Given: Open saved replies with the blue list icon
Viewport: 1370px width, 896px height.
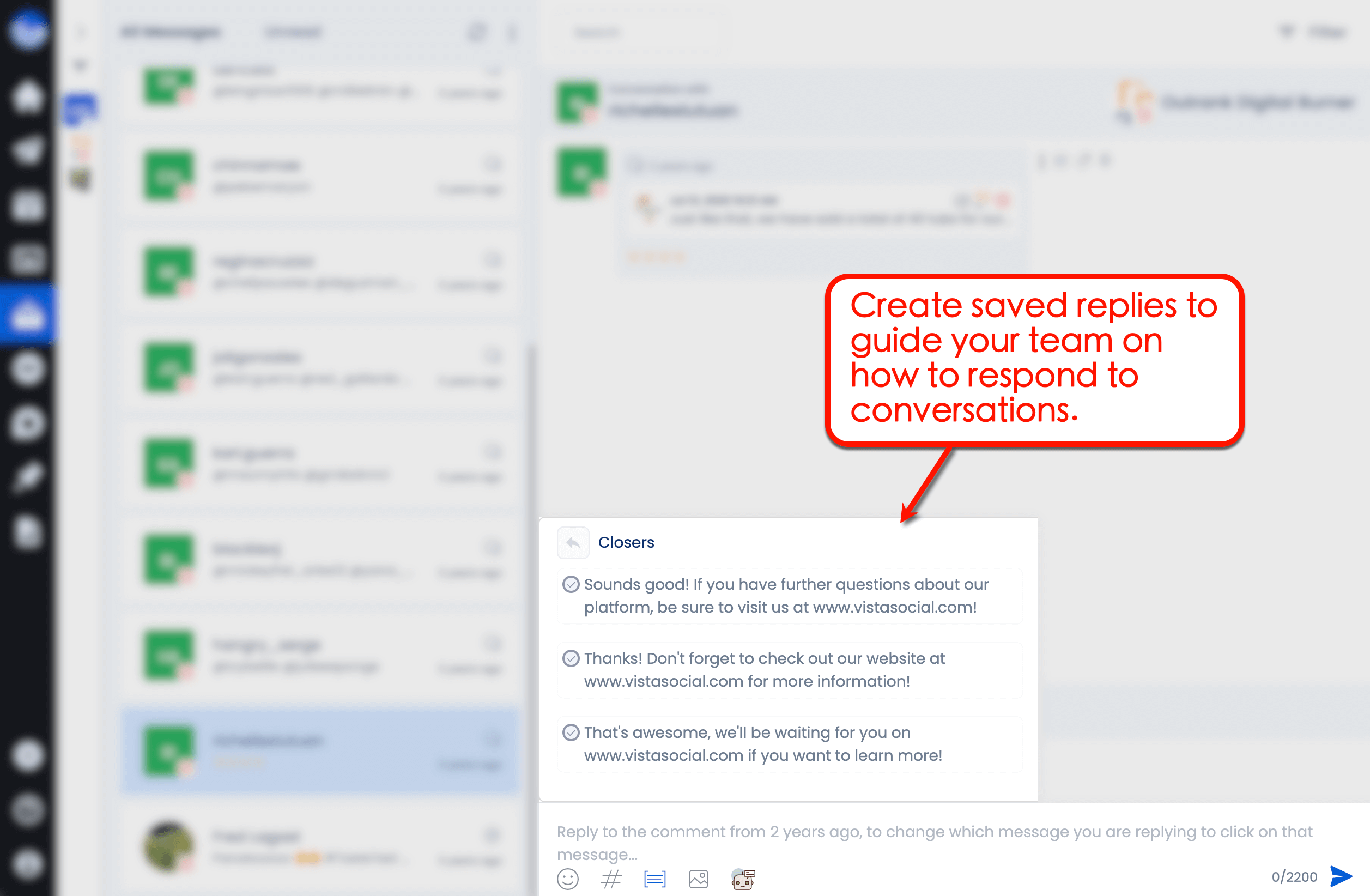Looking at the screenshot, I should pyautogui.click(x=654, y=879).
